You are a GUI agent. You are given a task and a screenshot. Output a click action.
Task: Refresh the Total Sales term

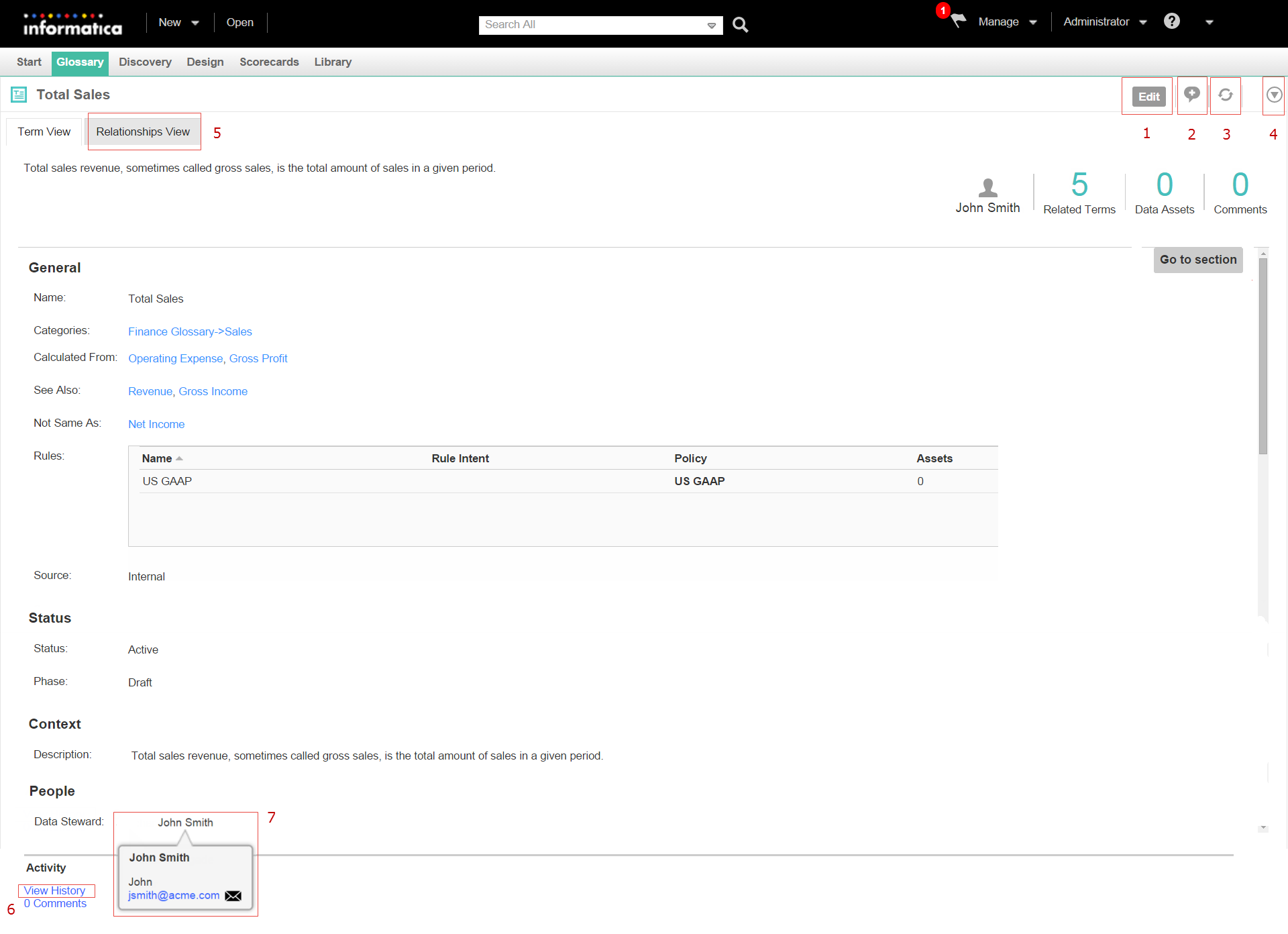(1226, 95)
